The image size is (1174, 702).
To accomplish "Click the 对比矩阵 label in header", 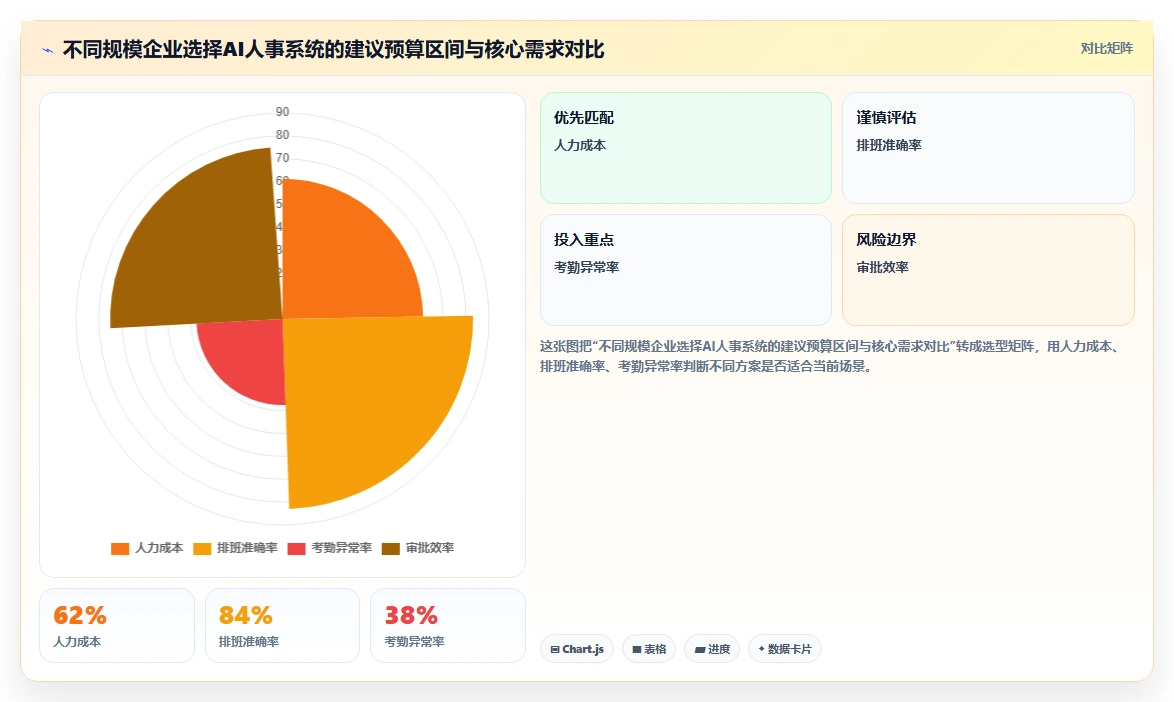I will click(x=1106, y=49).
